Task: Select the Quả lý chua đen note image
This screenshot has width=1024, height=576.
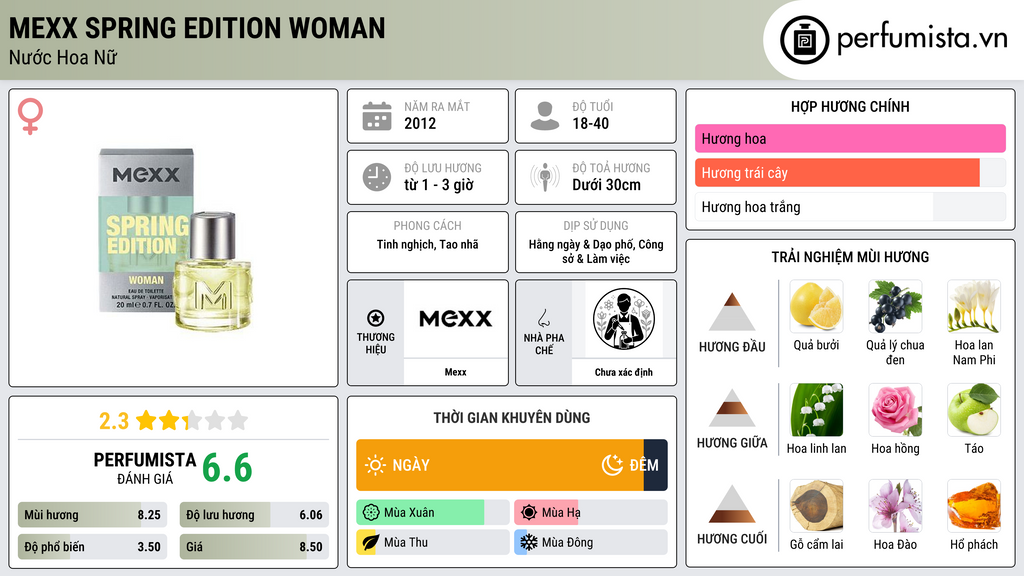Action: [895, 306]
